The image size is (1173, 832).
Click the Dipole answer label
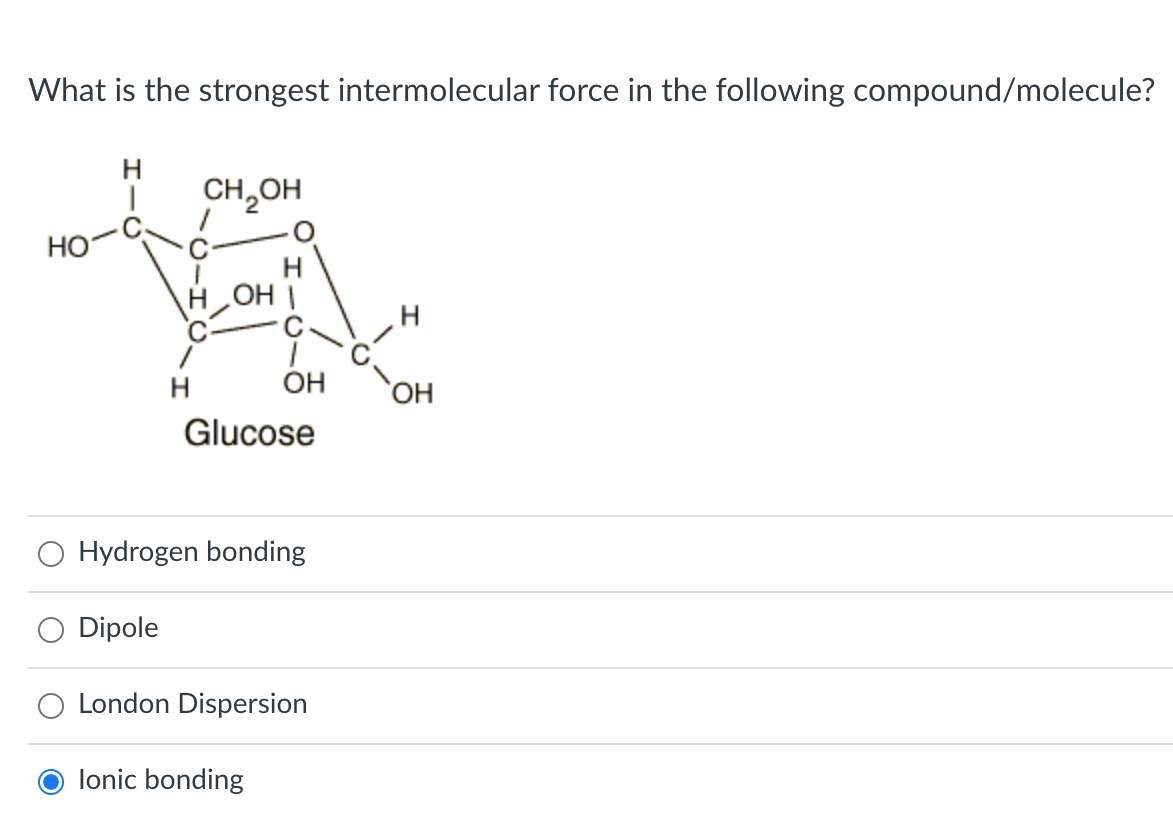[118, 629]
